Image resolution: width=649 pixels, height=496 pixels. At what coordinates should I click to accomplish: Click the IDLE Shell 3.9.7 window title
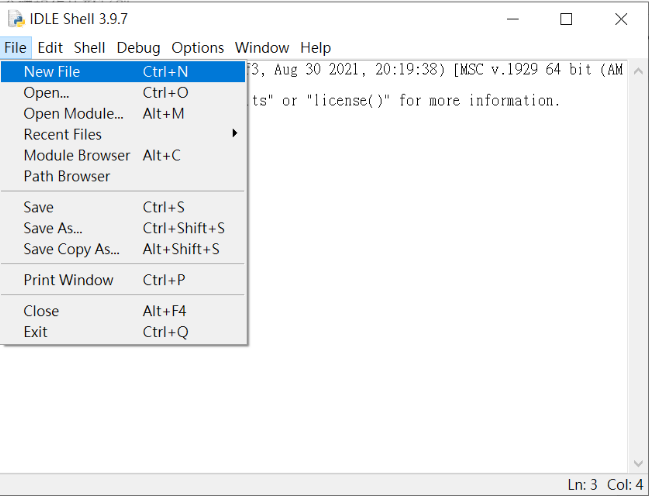click(x=79, y=19)
